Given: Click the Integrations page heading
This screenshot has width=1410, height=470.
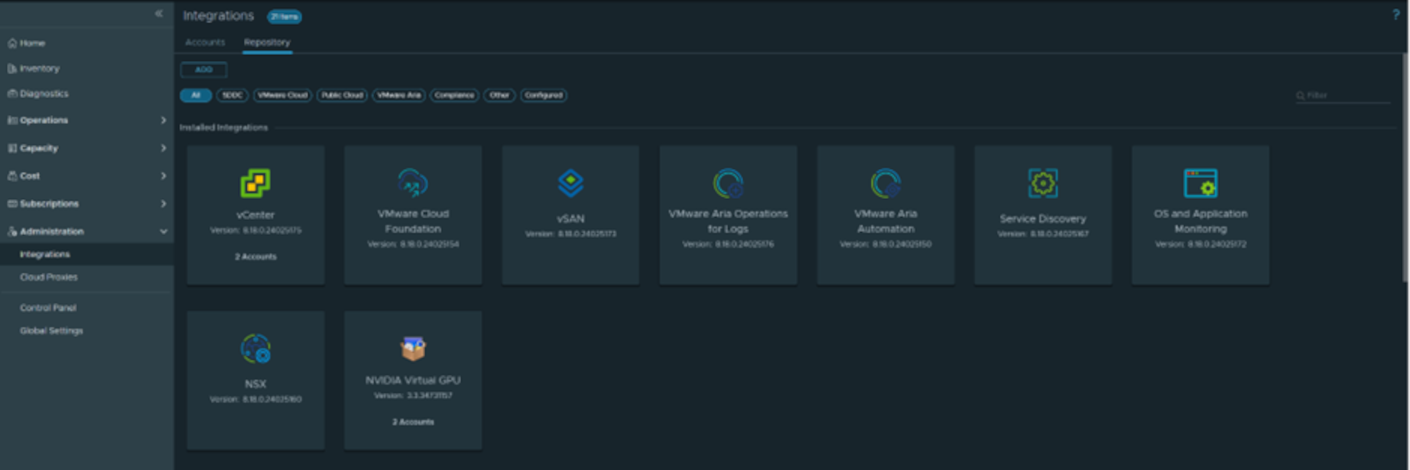Looking at the screenshot, I should [219, 15].
